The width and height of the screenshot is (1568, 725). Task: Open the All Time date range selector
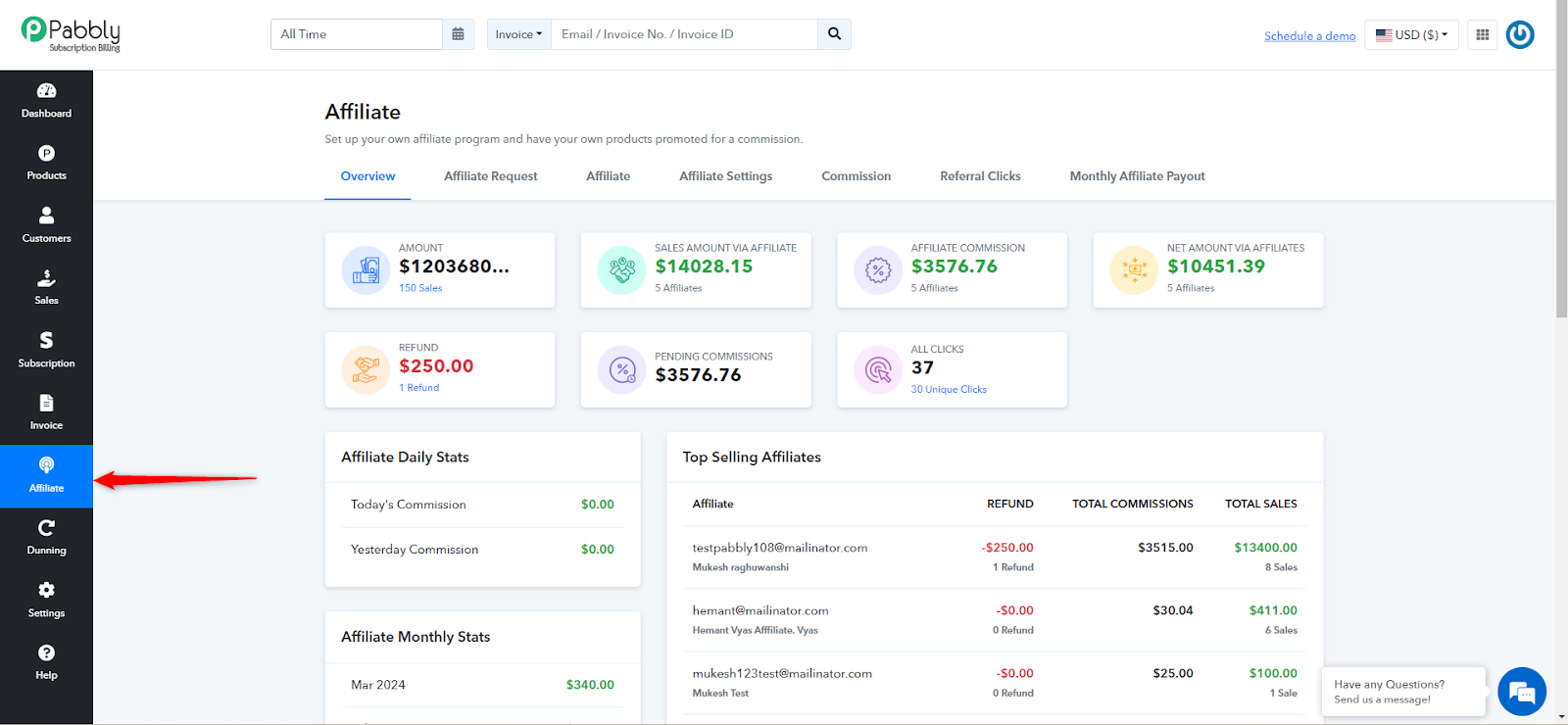357,34
